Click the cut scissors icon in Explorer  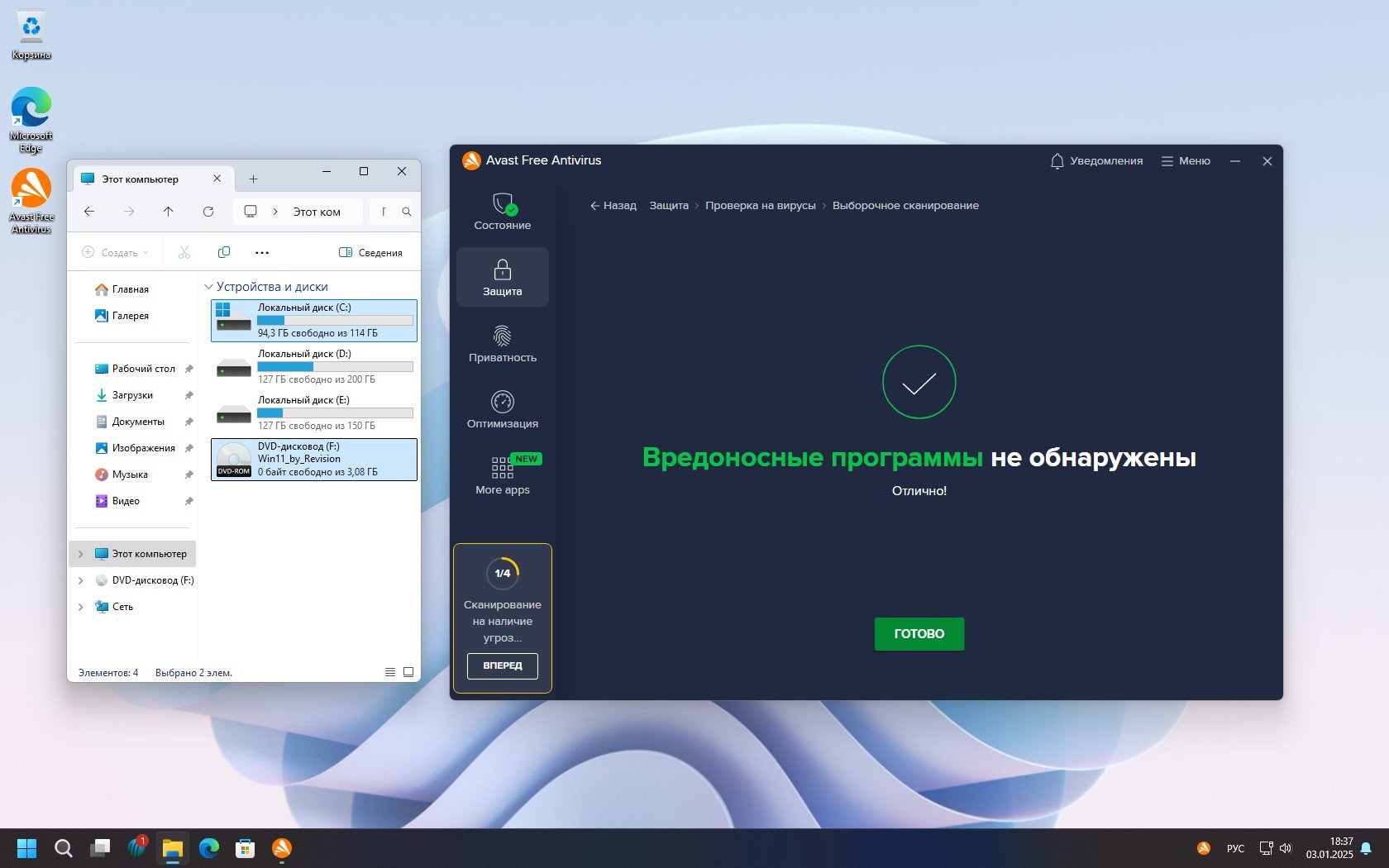(184, 252)
